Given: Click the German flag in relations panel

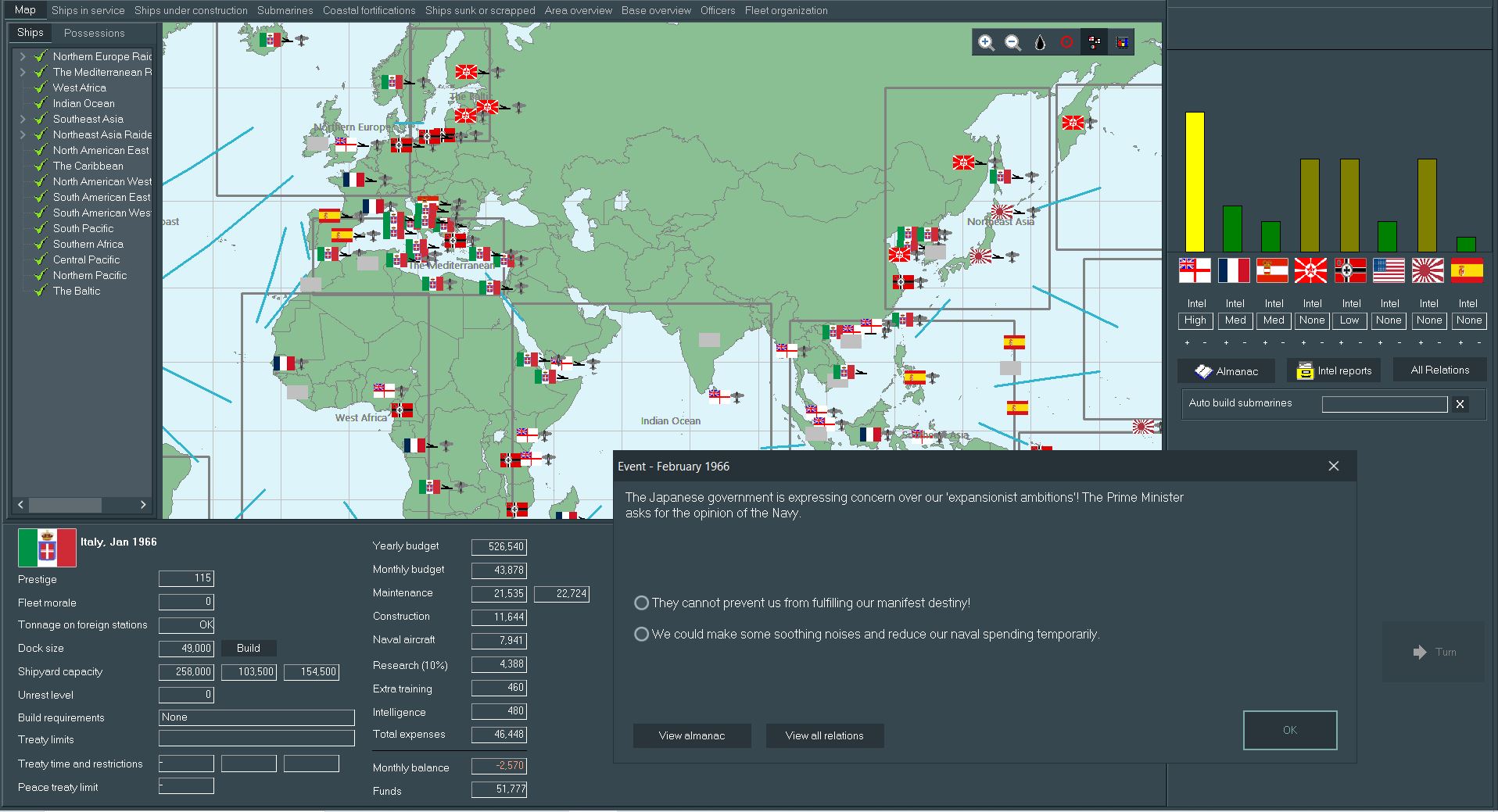Looking at the screenshot, I should 1350,270.
